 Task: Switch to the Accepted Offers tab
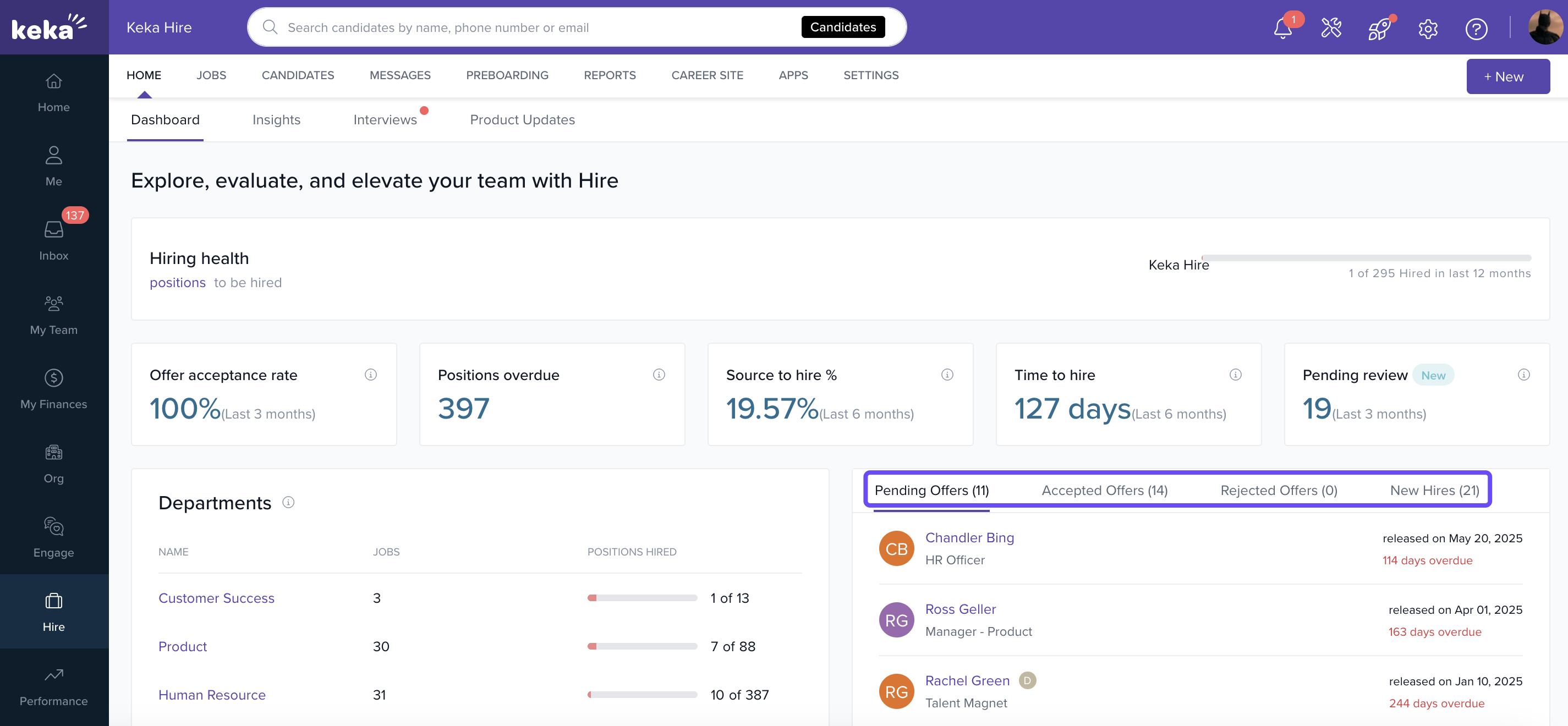click(1104, 491)
